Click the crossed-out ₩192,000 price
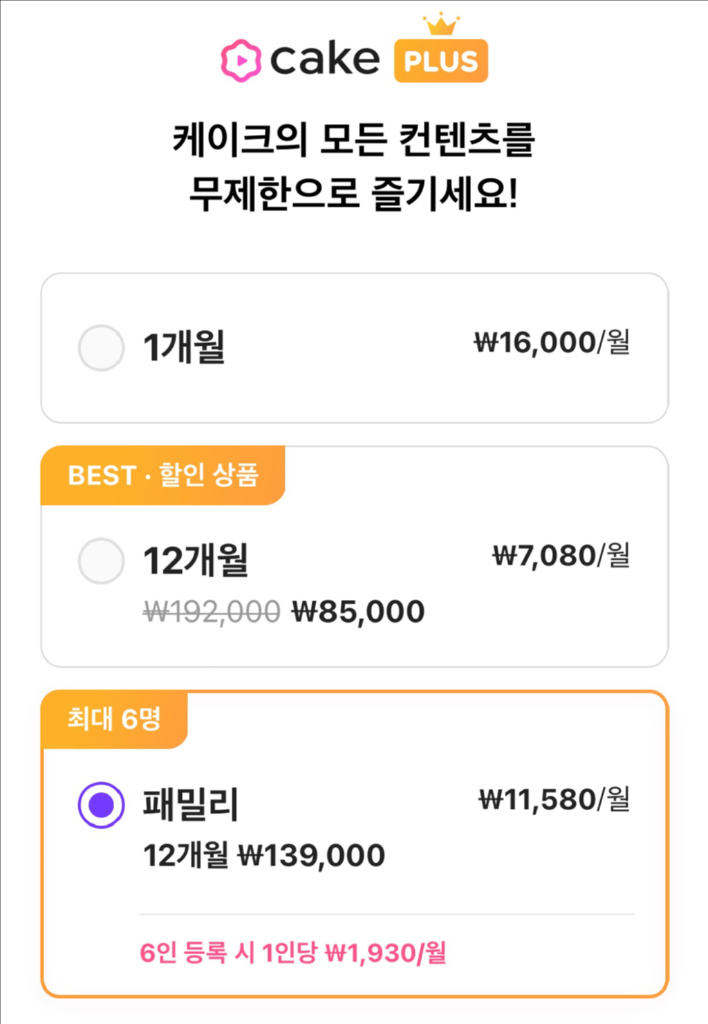This screenshot has height=1024, width=708. coord(212,611)
